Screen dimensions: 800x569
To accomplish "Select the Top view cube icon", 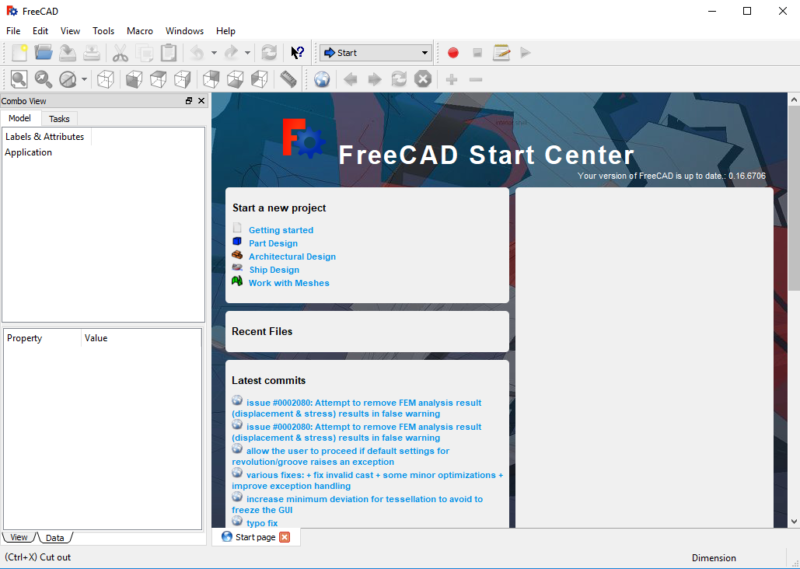I will pyautogui.click(x=159, y=79).
